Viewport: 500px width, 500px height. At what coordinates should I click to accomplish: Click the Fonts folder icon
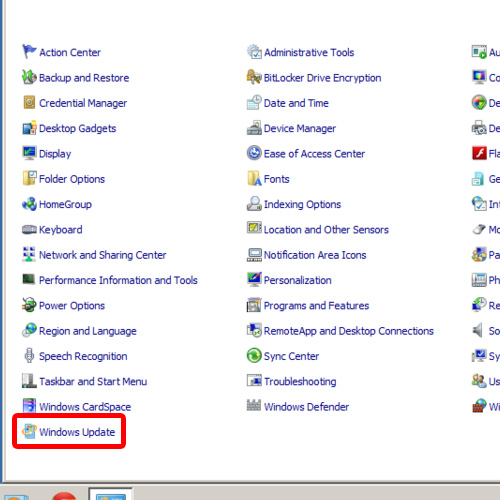(x=254, y=179)
